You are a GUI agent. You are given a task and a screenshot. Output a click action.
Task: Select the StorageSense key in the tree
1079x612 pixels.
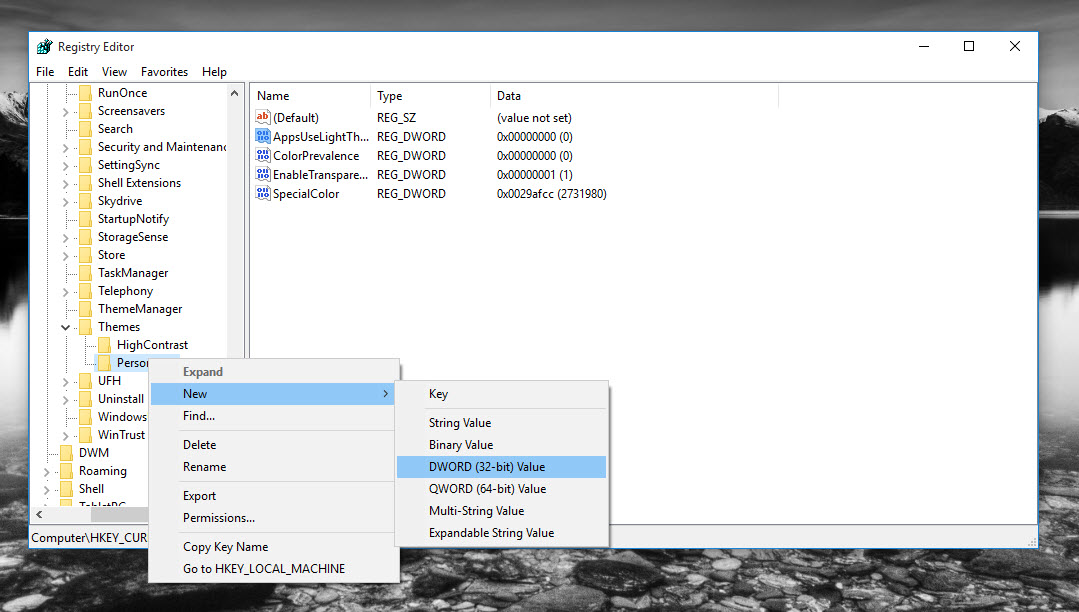(132, 237)
